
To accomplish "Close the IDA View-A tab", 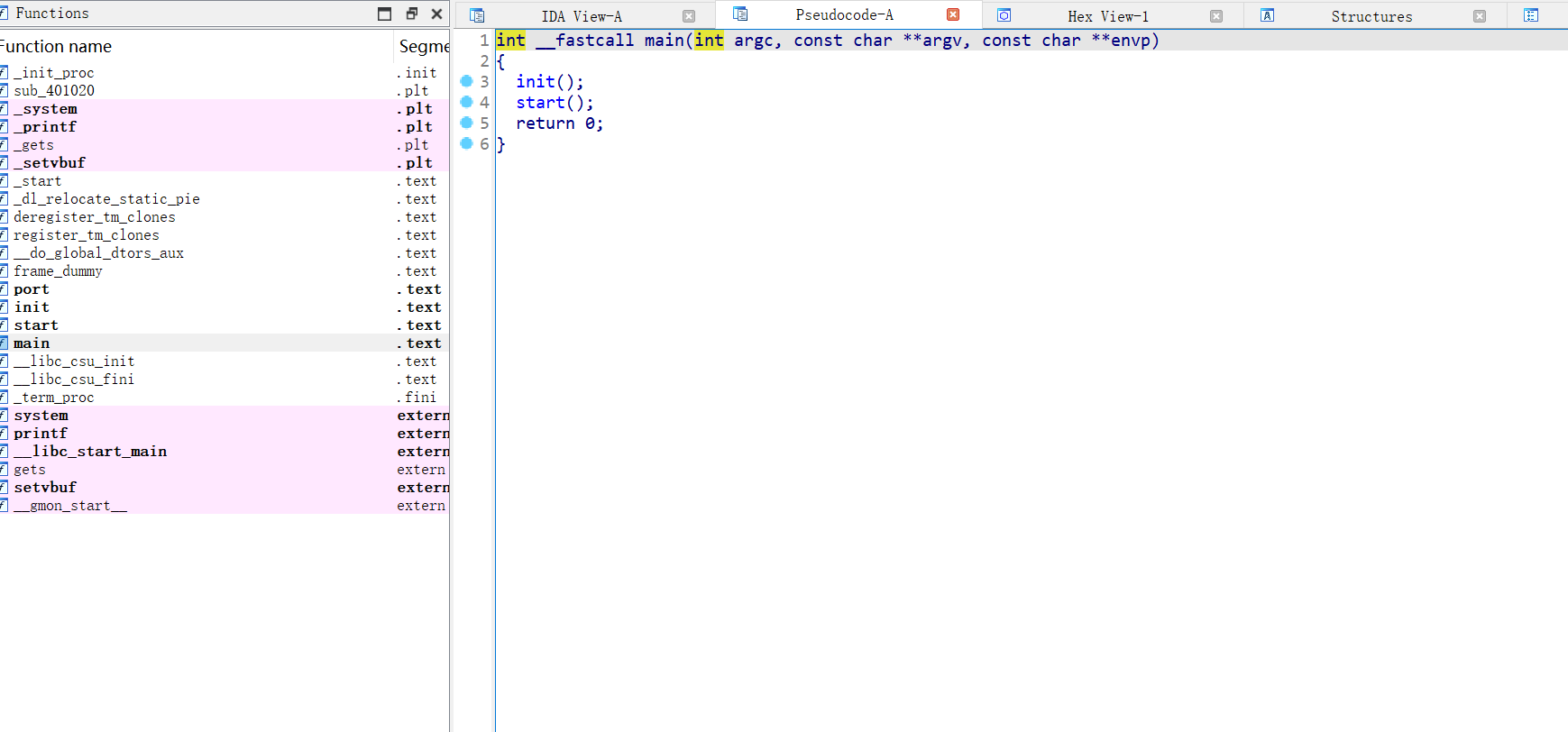I will click(x=689, y=16).
